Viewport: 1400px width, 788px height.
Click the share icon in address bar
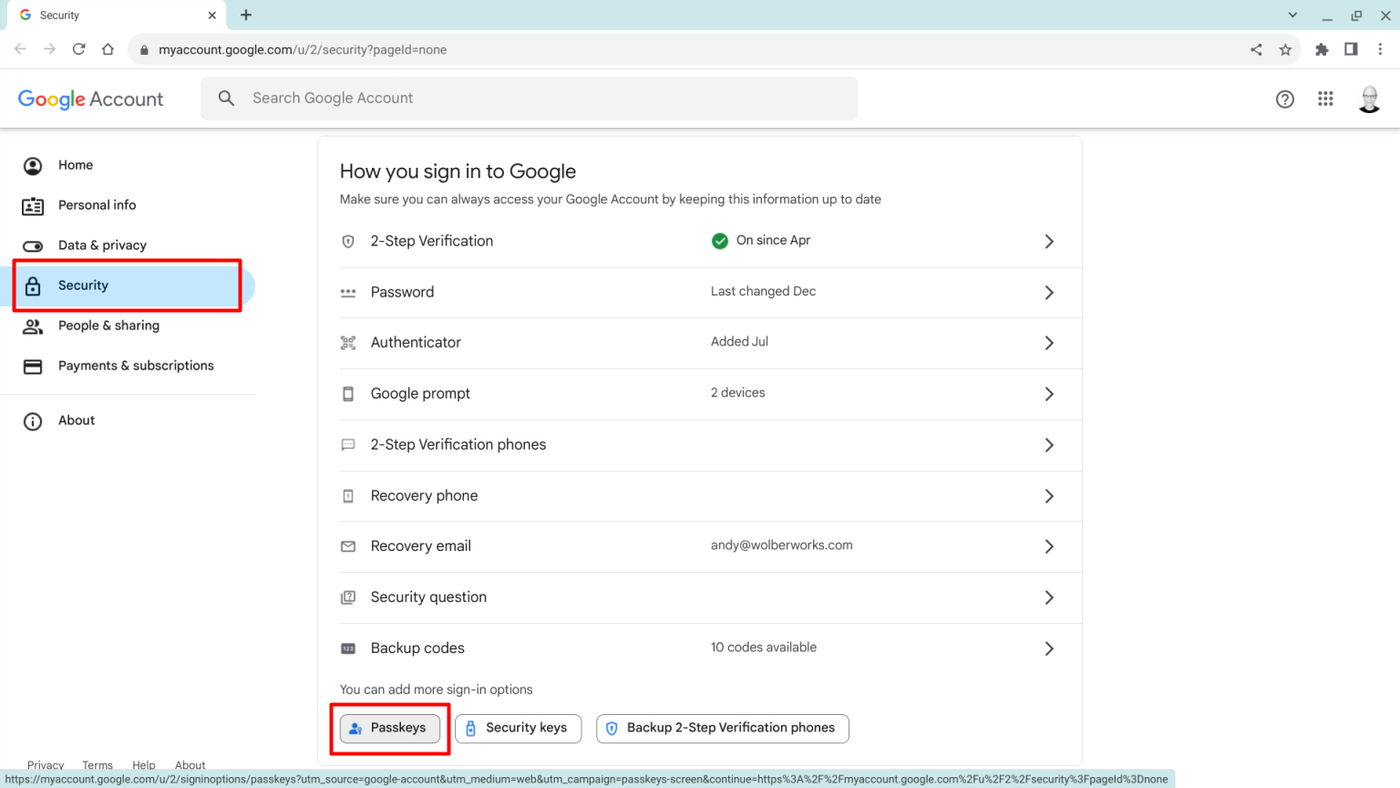(1256, 49)
